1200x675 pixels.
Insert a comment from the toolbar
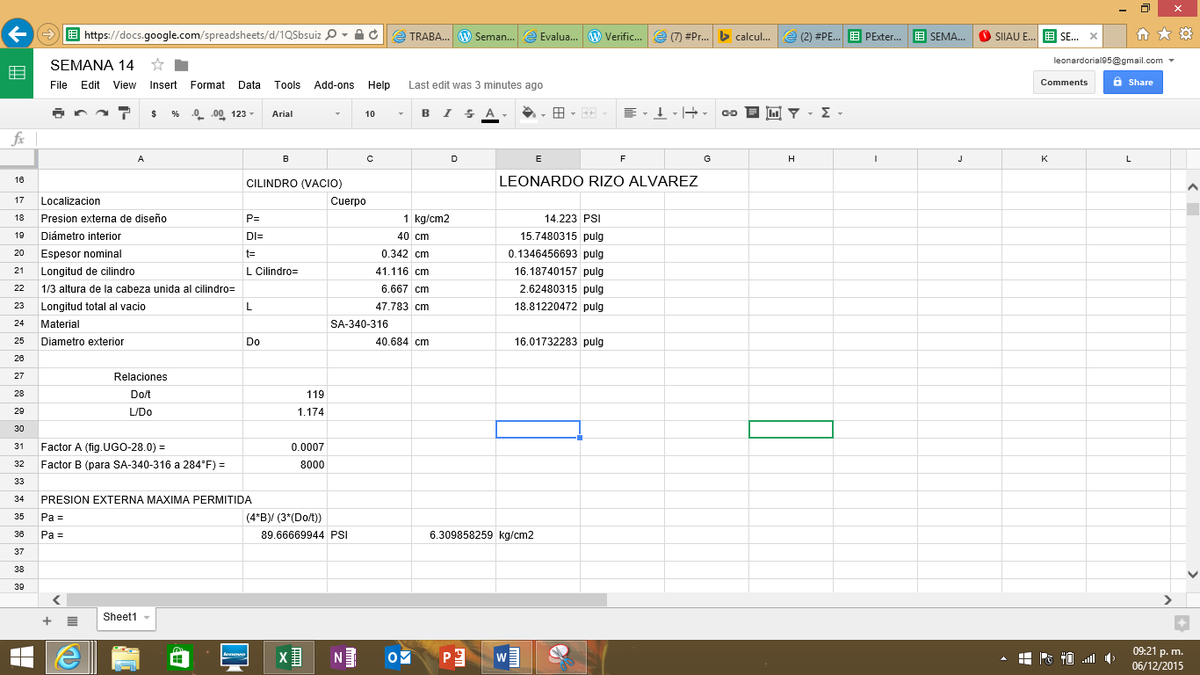(x=752, y=114)
